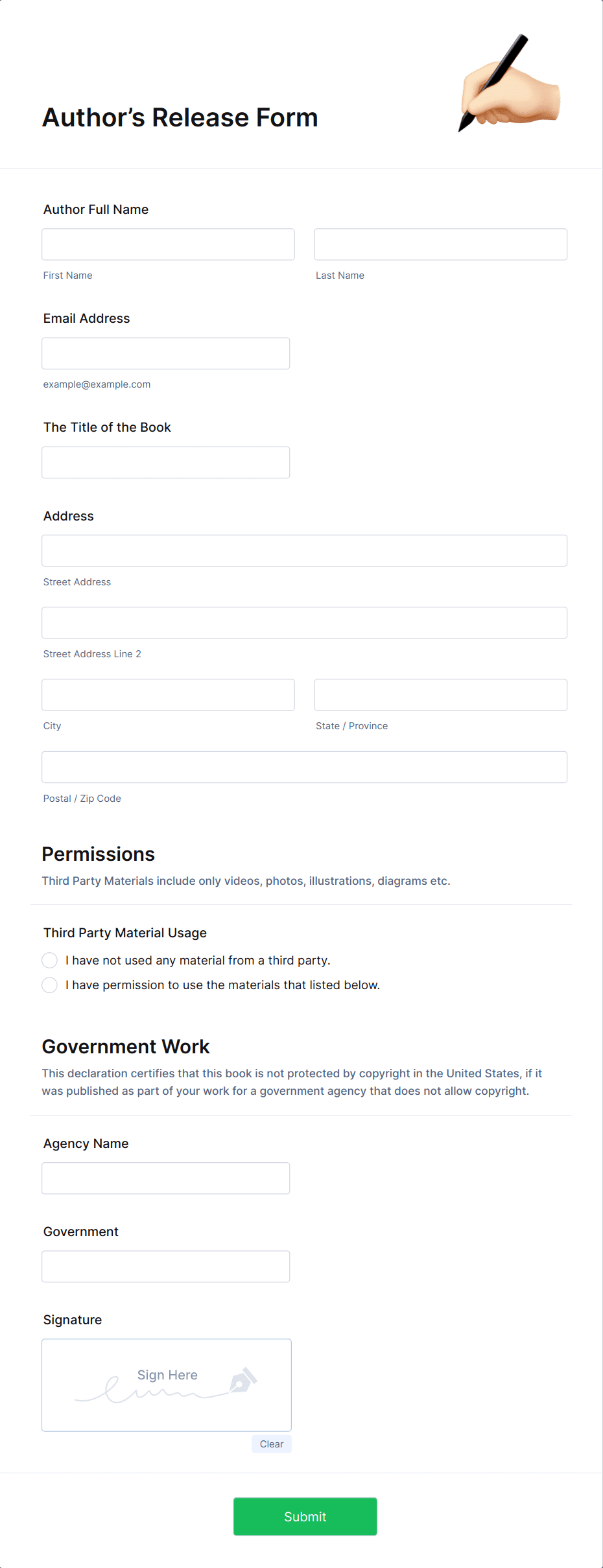Click the Email Address field
This screenshot has width=603, height=1568.
click(165, 353)
